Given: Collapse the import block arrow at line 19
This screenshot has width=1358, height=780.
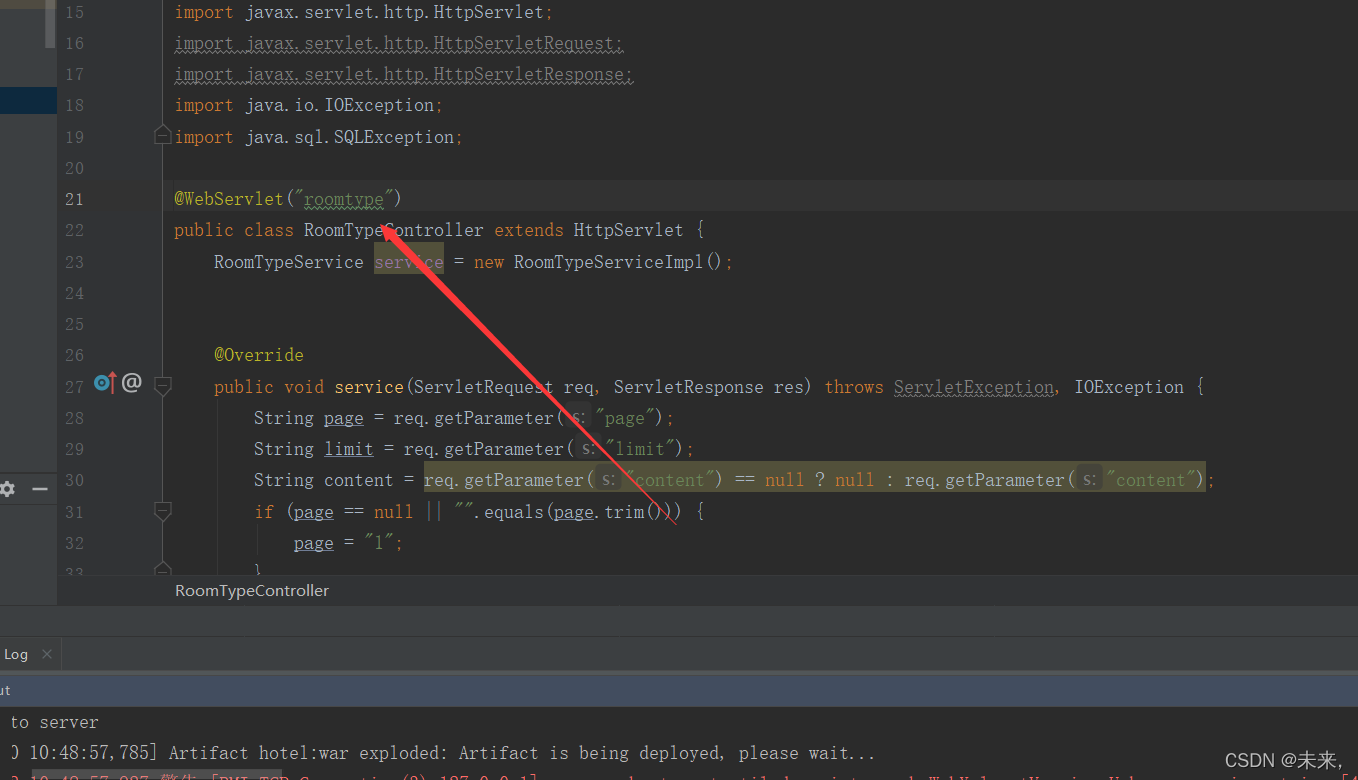Looking at the screenshot, I should pyautogui.click(x=162, y=134).
